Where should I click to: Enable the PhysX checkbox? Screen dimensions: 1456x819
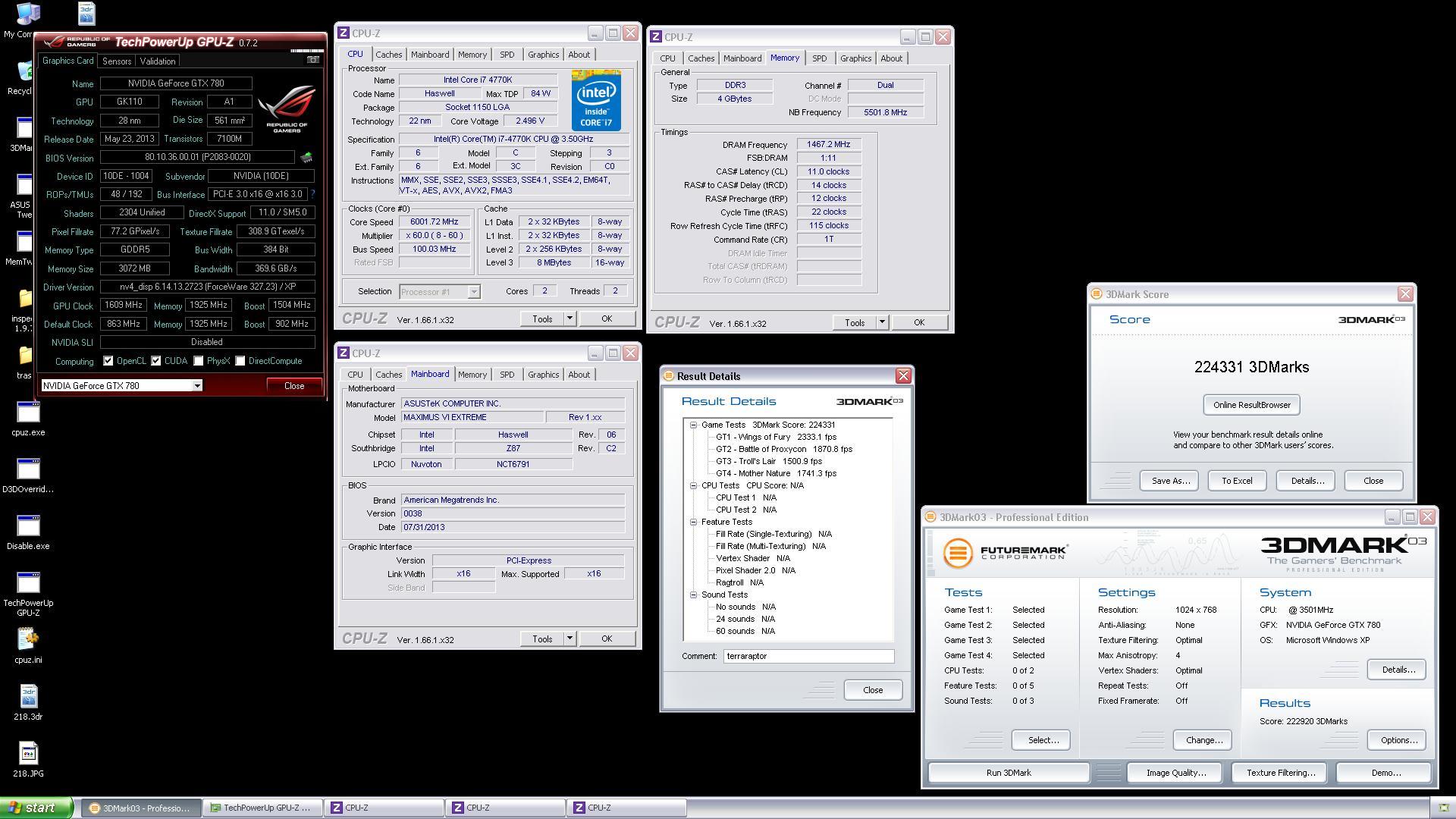pyautogui.click(x=199, y=361)
